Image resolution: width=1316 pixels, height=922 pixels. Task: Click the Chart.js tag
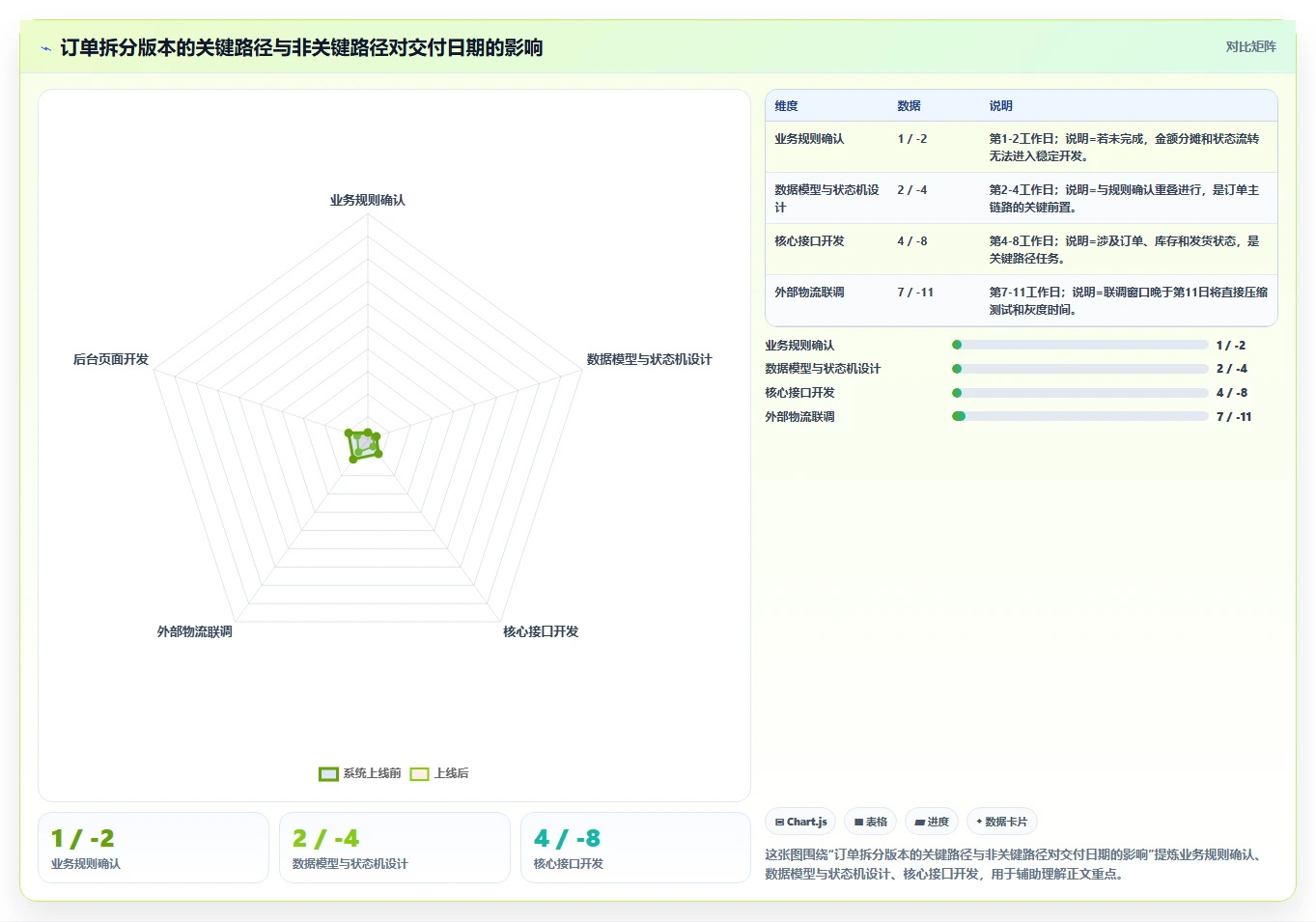point(801,822)
